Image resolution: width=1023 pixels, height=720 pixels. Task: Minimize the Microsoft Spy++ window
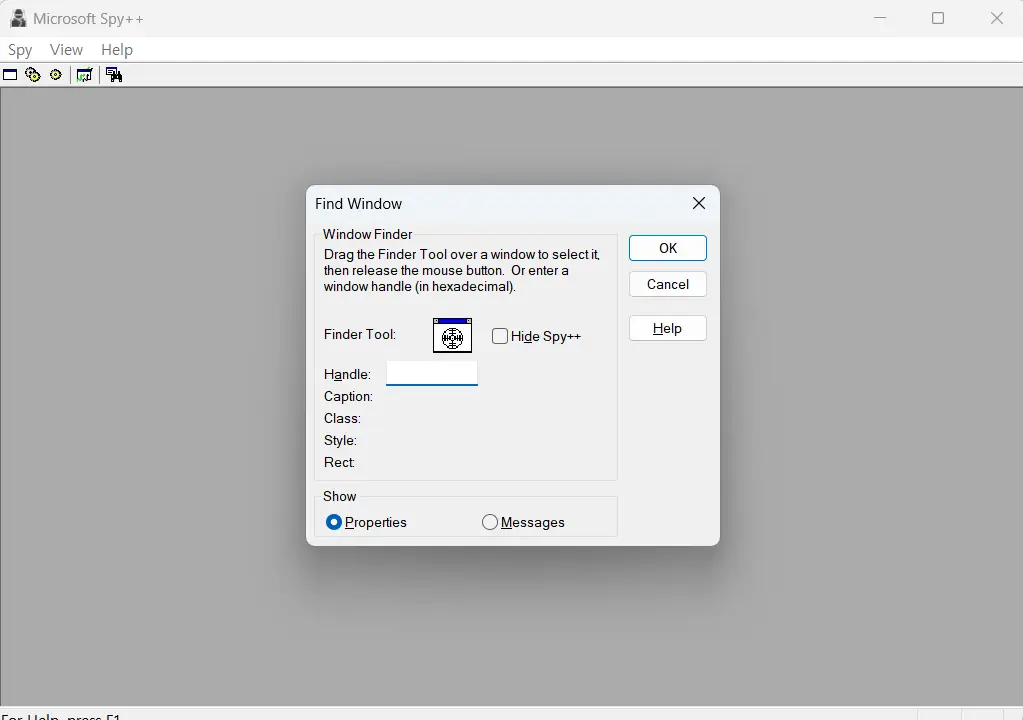coord(880,18)
